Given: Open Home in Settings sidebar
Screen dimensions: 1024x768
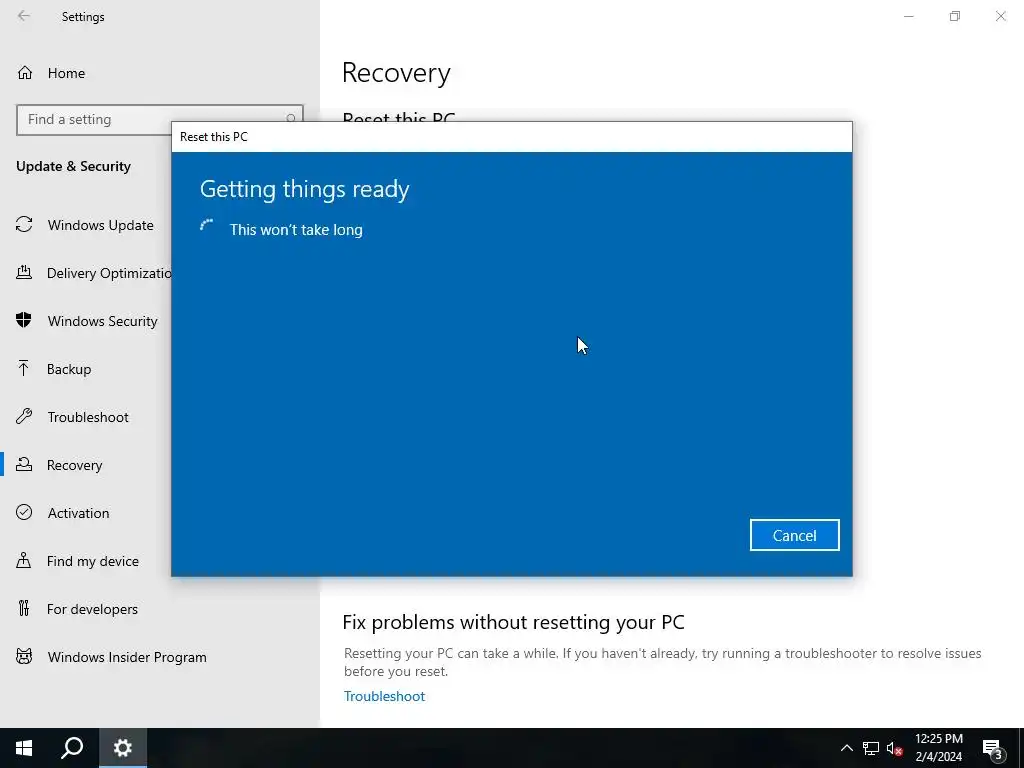Looking at the screenshot, I should (x=66, y=73).
